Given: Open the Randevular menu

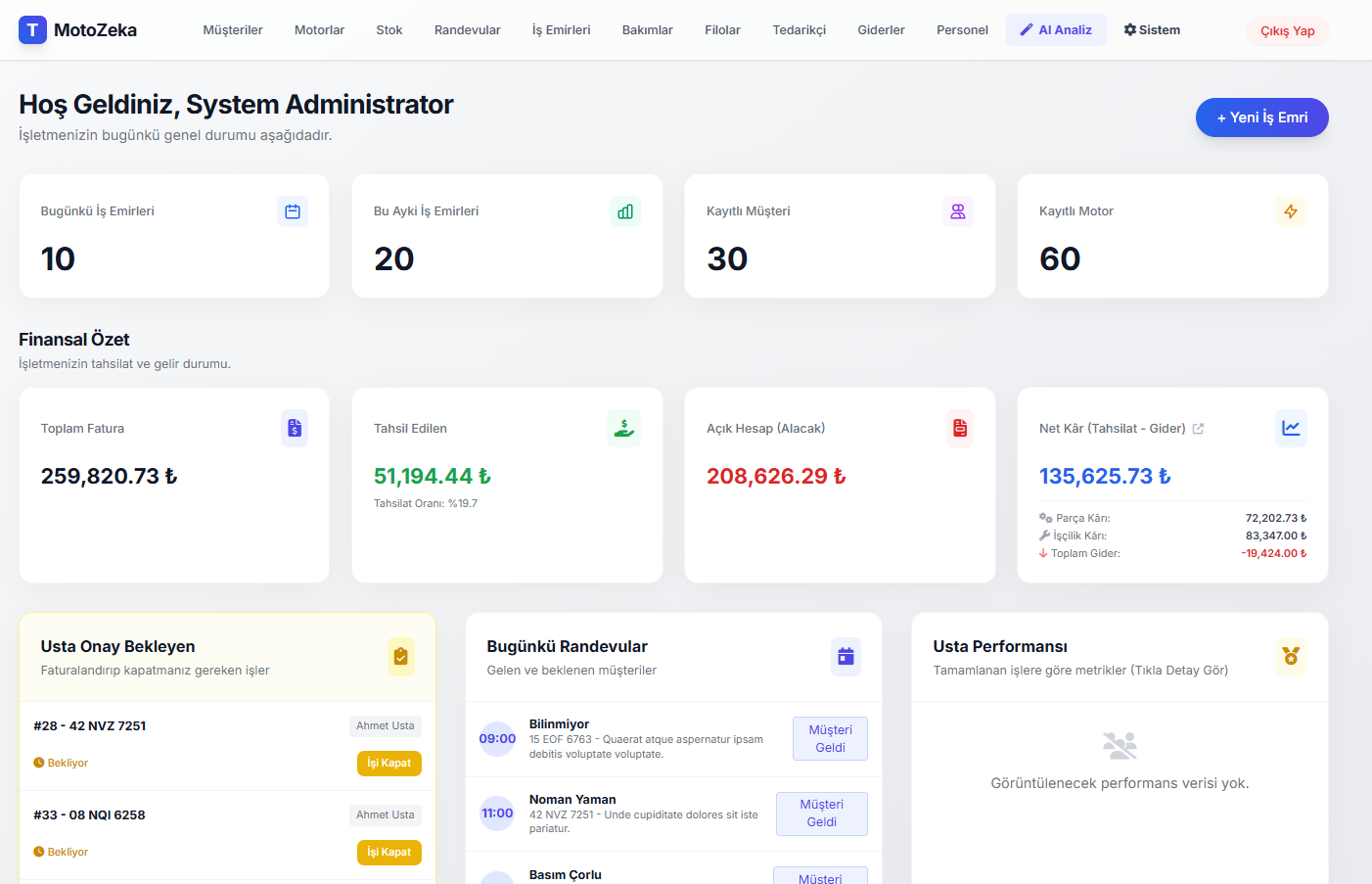Looking at the screenshot, I should tap(467, 30).
